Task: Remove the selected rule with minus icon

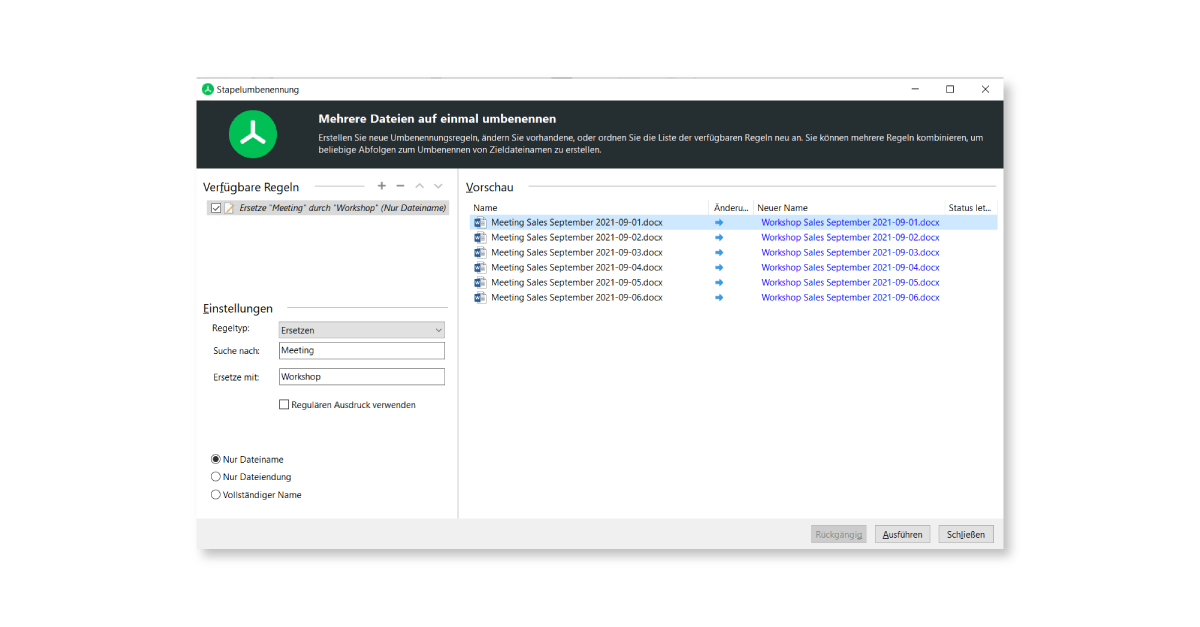Action: click(400, 186)
